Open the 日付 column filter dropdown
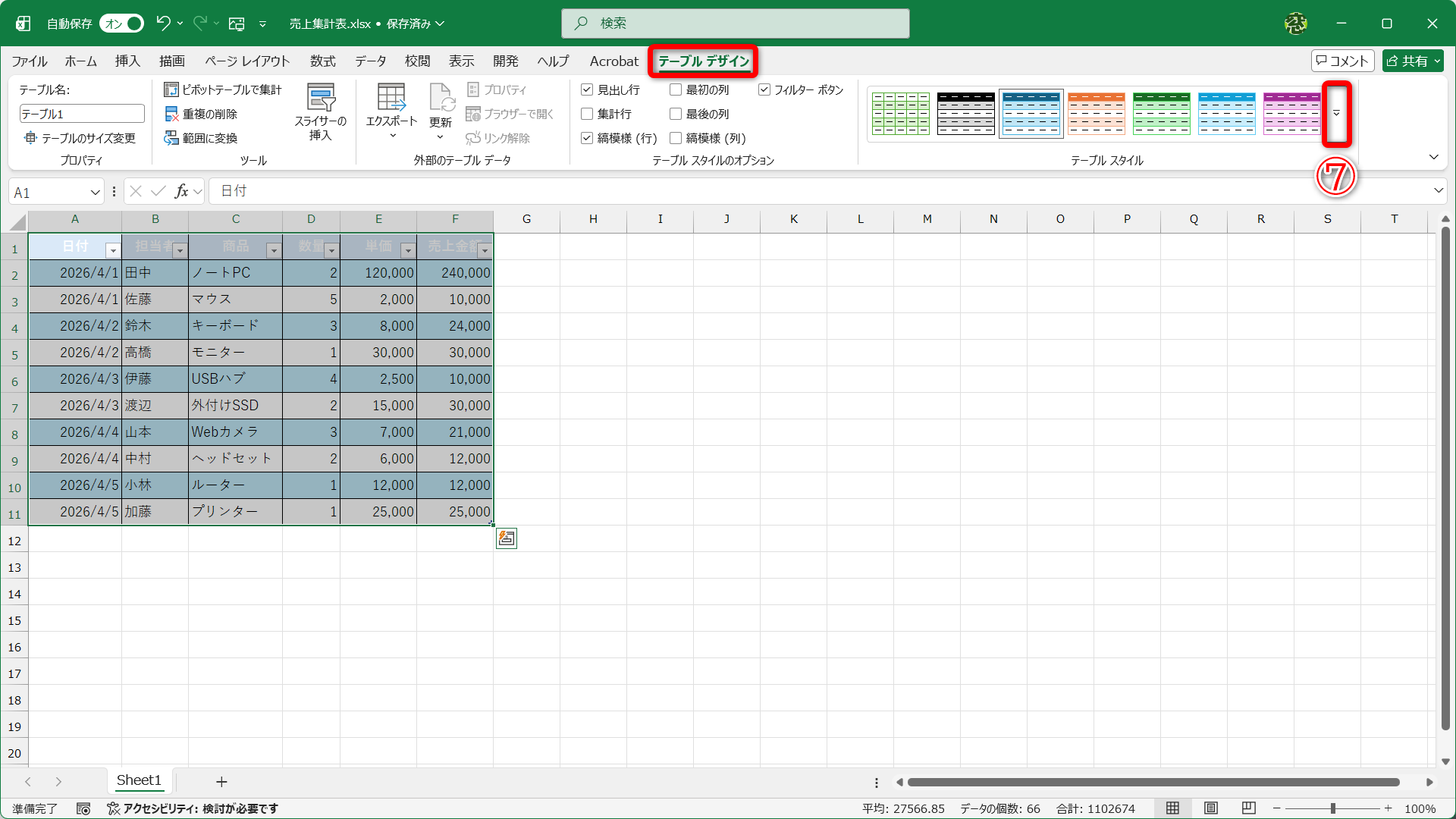Screen dimensions: 1456x819 (112, 250)
